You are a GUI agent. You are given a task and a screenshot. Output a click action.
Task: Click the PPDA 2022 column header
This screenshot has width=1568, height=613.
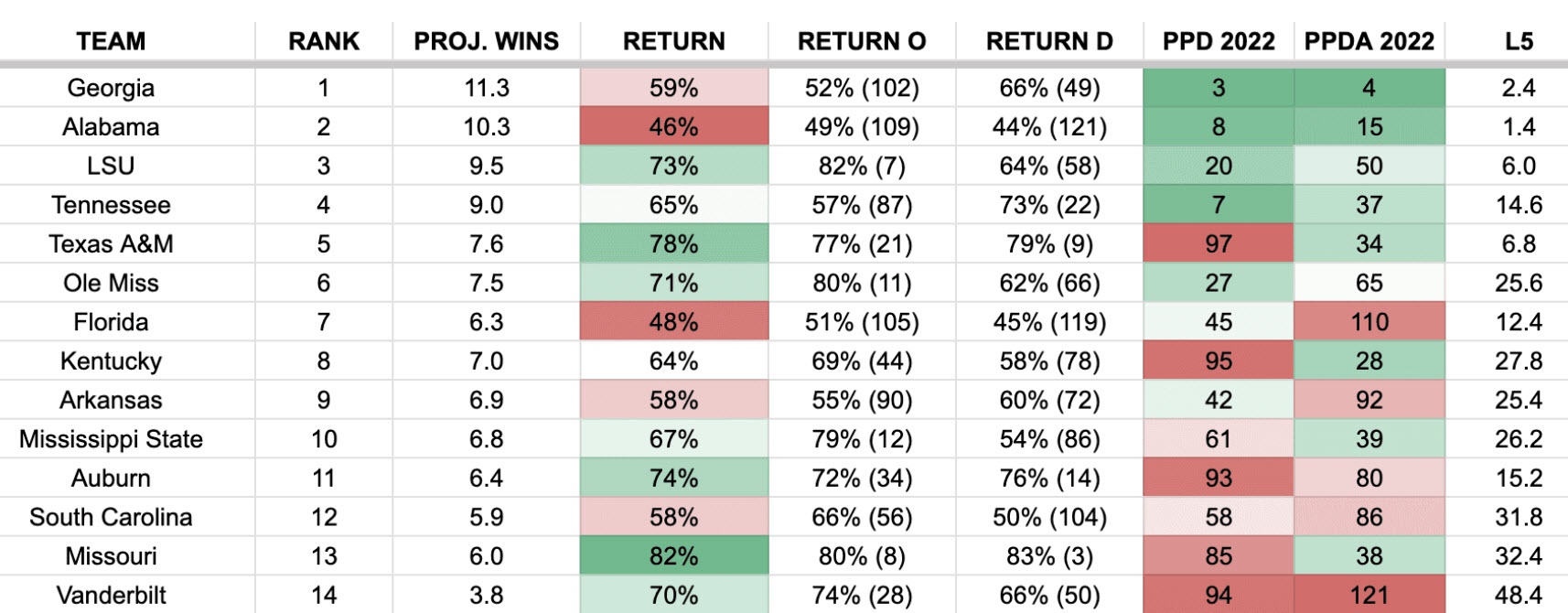pos(1369,41)
